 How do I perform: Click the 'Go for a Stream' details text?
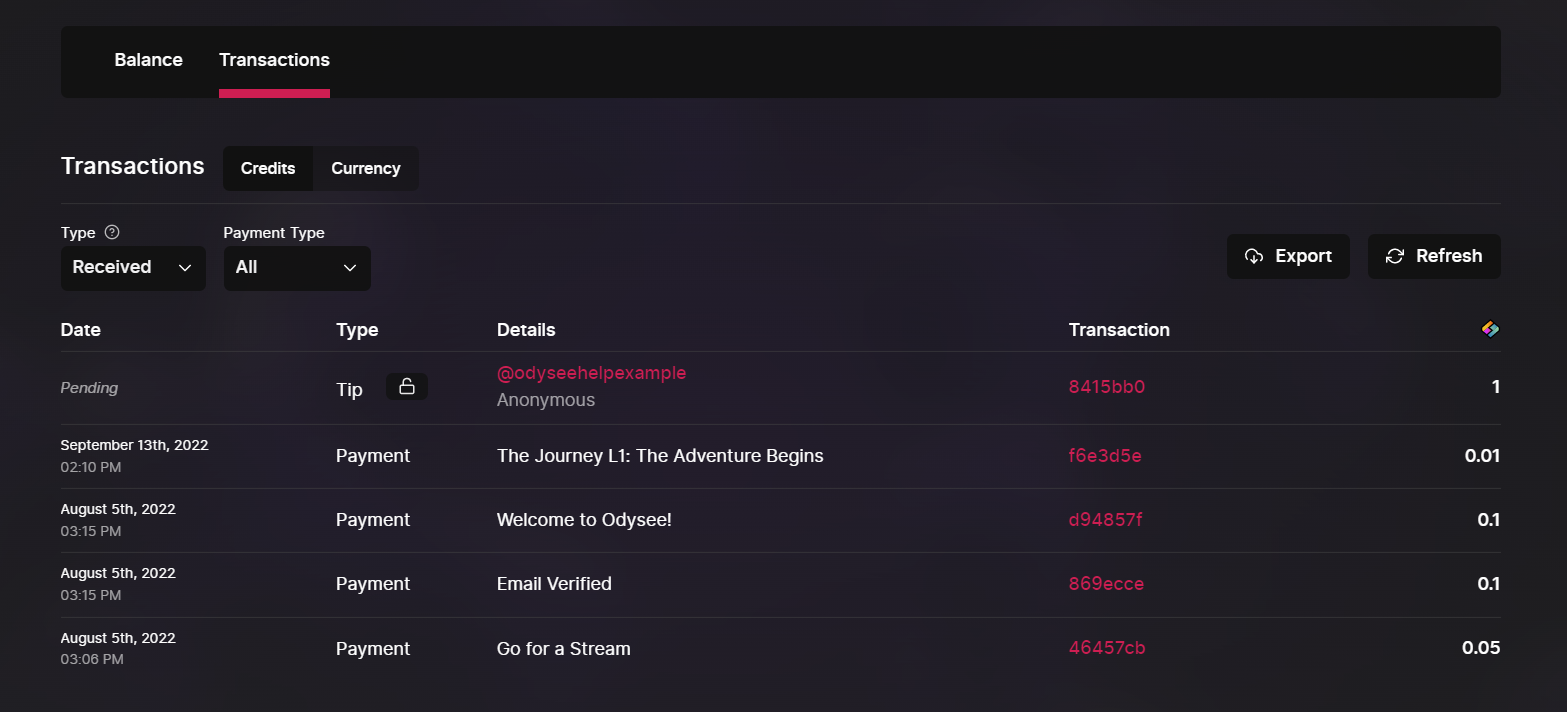(564, 649)
